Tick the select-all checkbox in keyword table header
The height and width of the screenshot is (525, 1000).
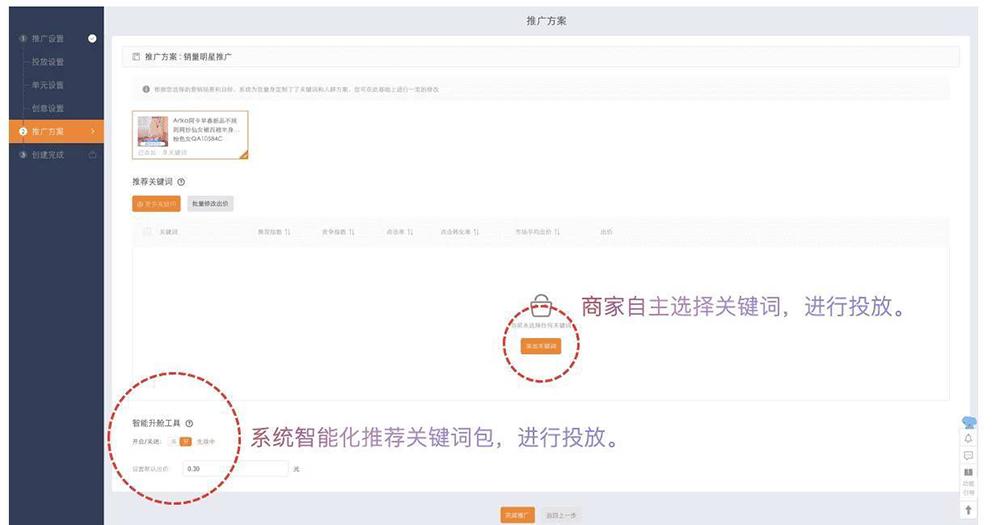tap(148, 232)
